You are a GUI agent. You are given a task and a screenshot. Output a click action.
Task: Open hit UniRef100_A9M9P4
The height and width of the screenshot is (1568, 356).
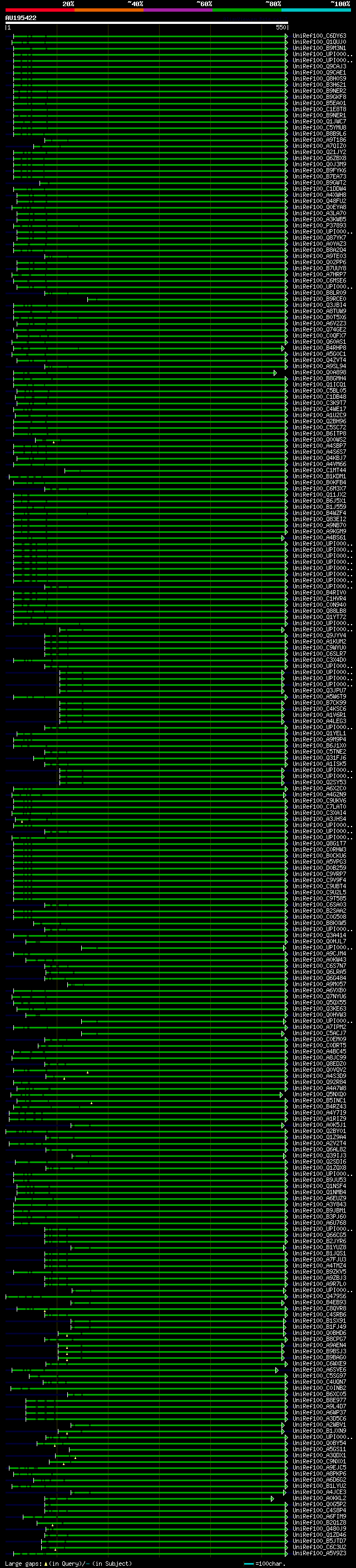(319, 740)
